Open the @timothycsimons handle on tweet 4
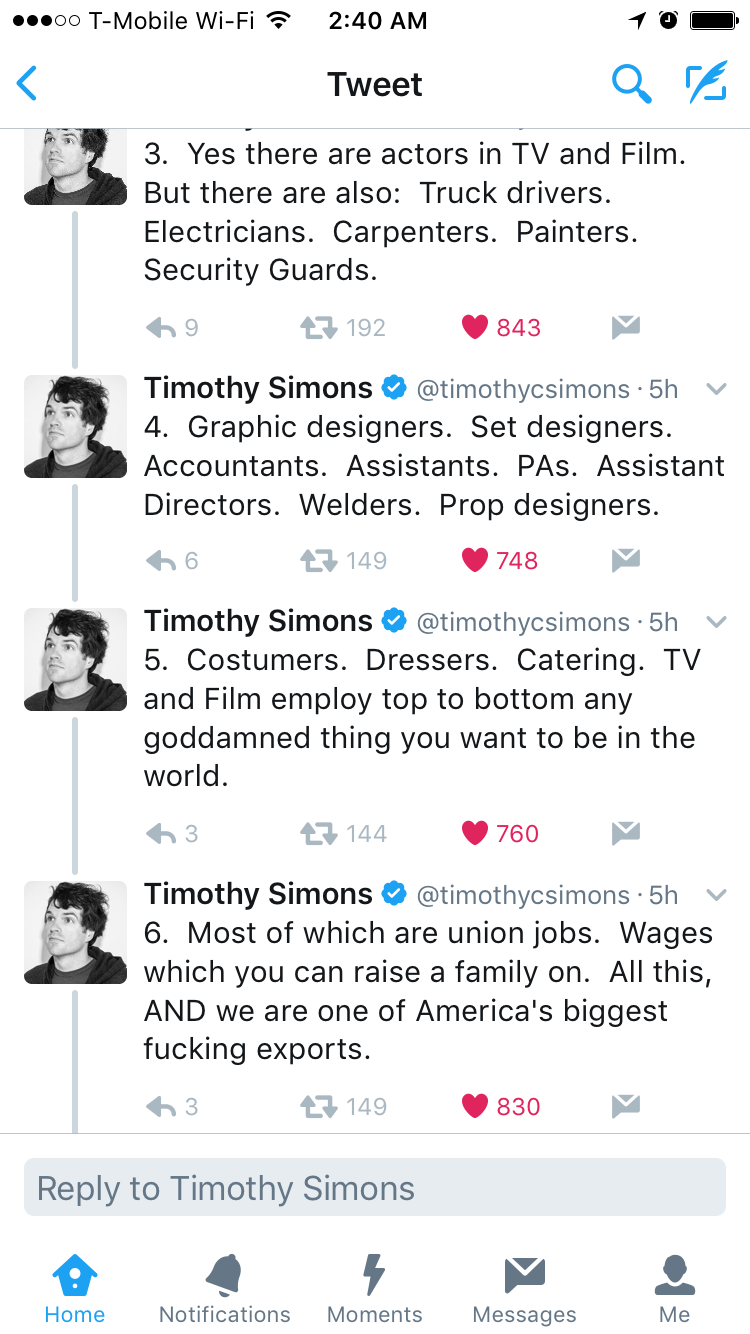 [522, 389]
